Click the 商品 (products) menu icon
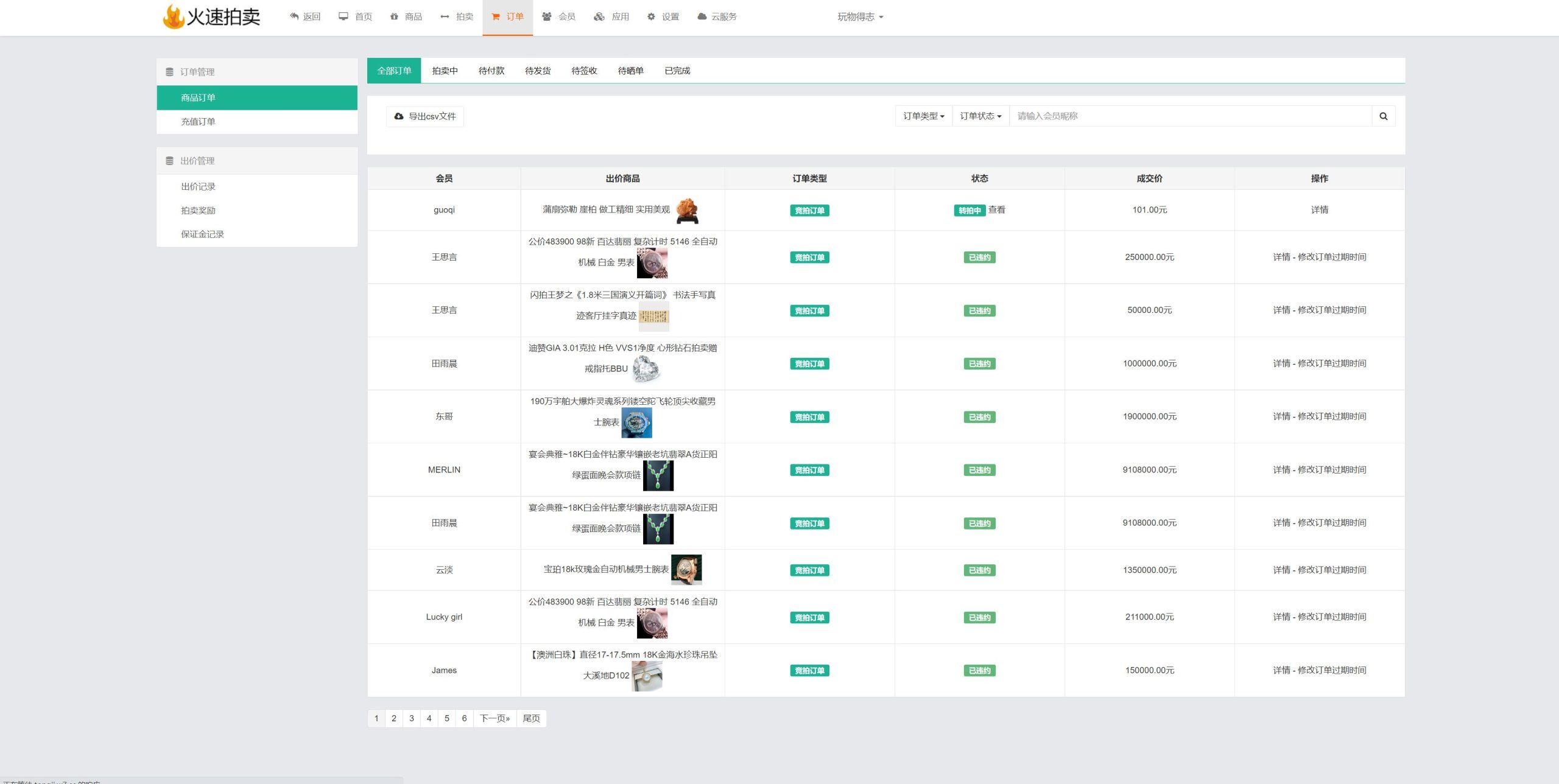This screenshot has height=784, width=1559. 395,16
